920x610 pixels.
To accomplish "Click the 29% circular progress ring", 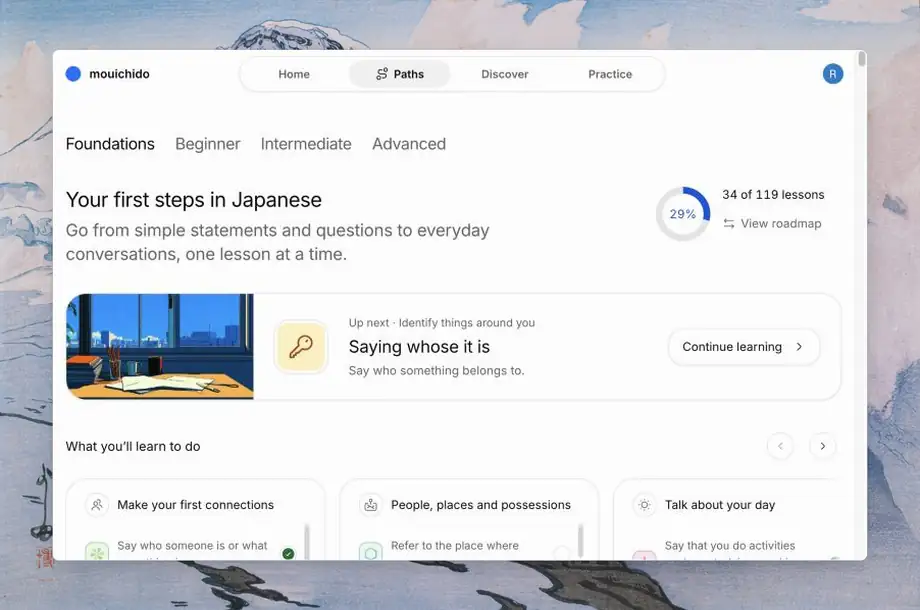I will coord(683,214).
